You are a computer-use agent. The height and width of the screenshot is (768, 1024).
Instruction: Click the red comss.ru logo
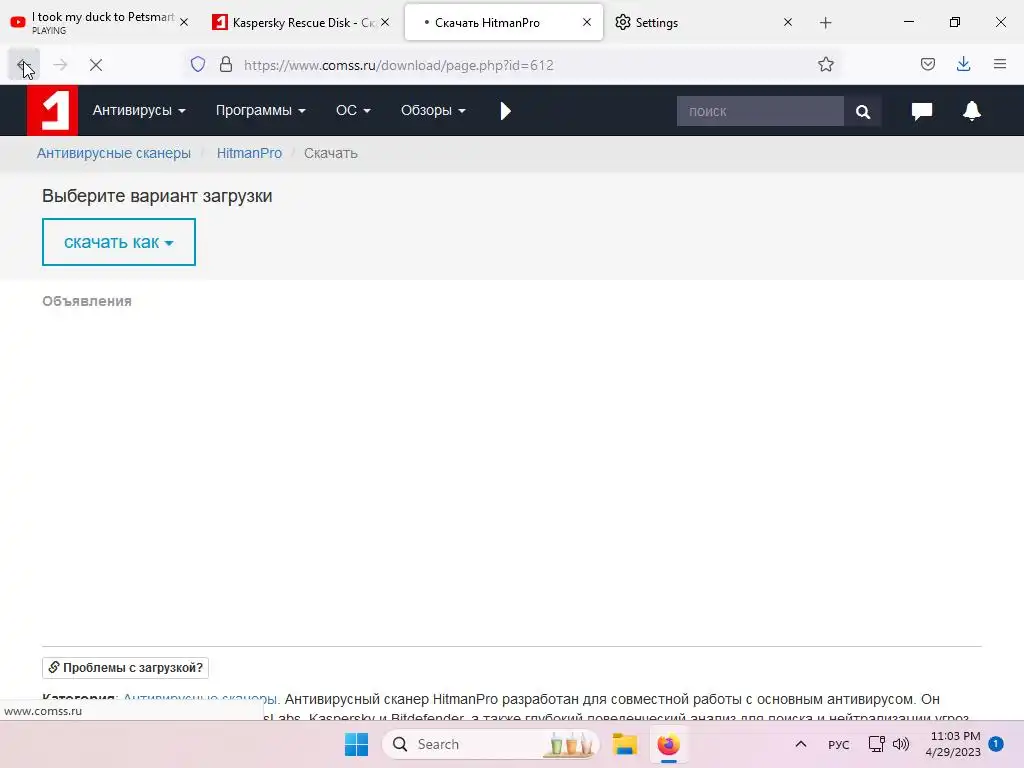point(52,110)
